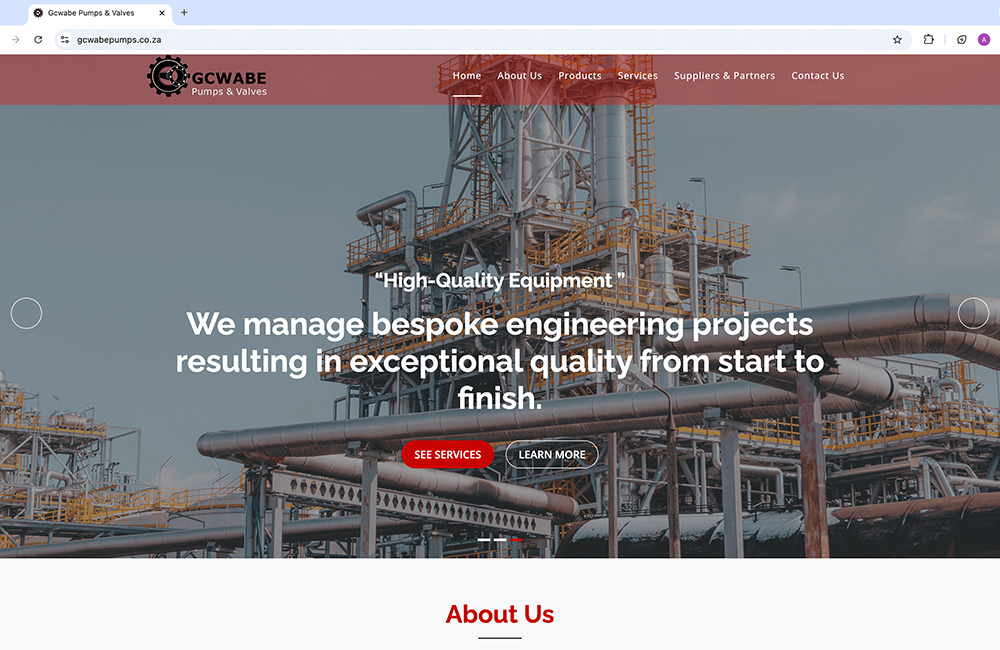Open the Services menu item
This screenshot has width=1000, height=650.
(x=637, y=75)
